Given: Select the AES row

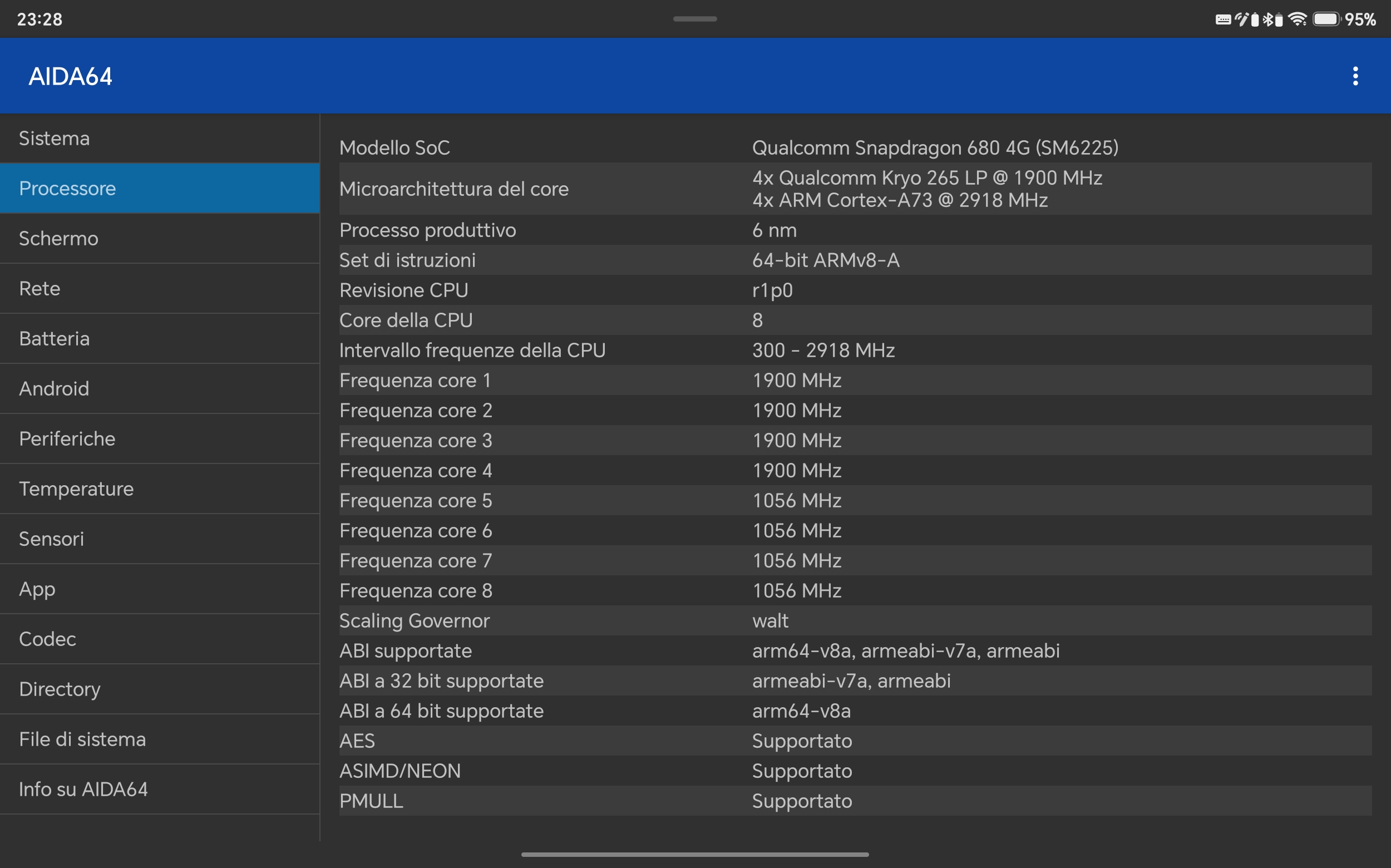Looking at the screenshot, I should [x=855, y=741].
